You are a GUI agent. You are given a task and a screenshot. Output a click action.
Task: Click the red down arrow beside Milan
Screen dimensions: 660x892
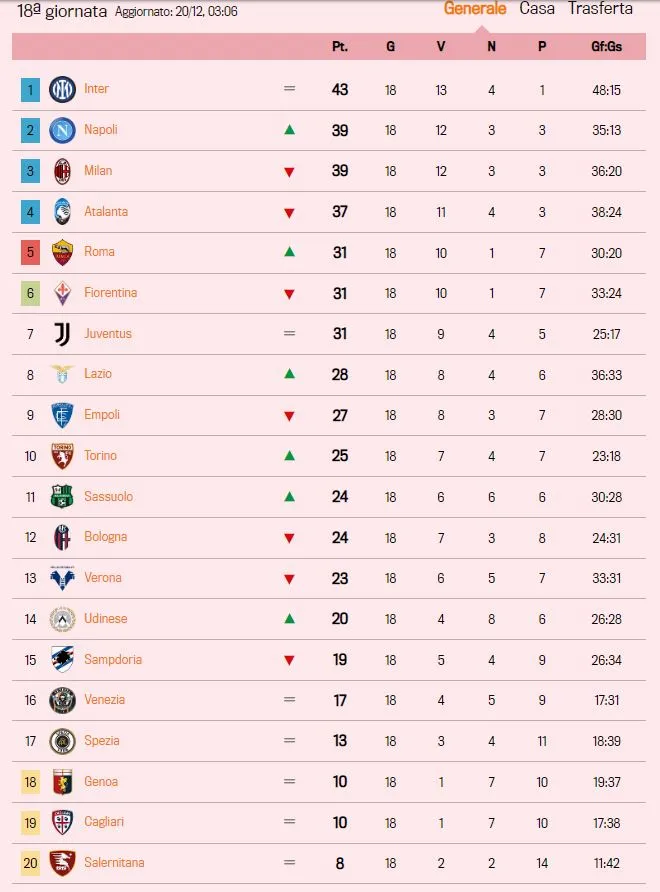tap(289, 170)
